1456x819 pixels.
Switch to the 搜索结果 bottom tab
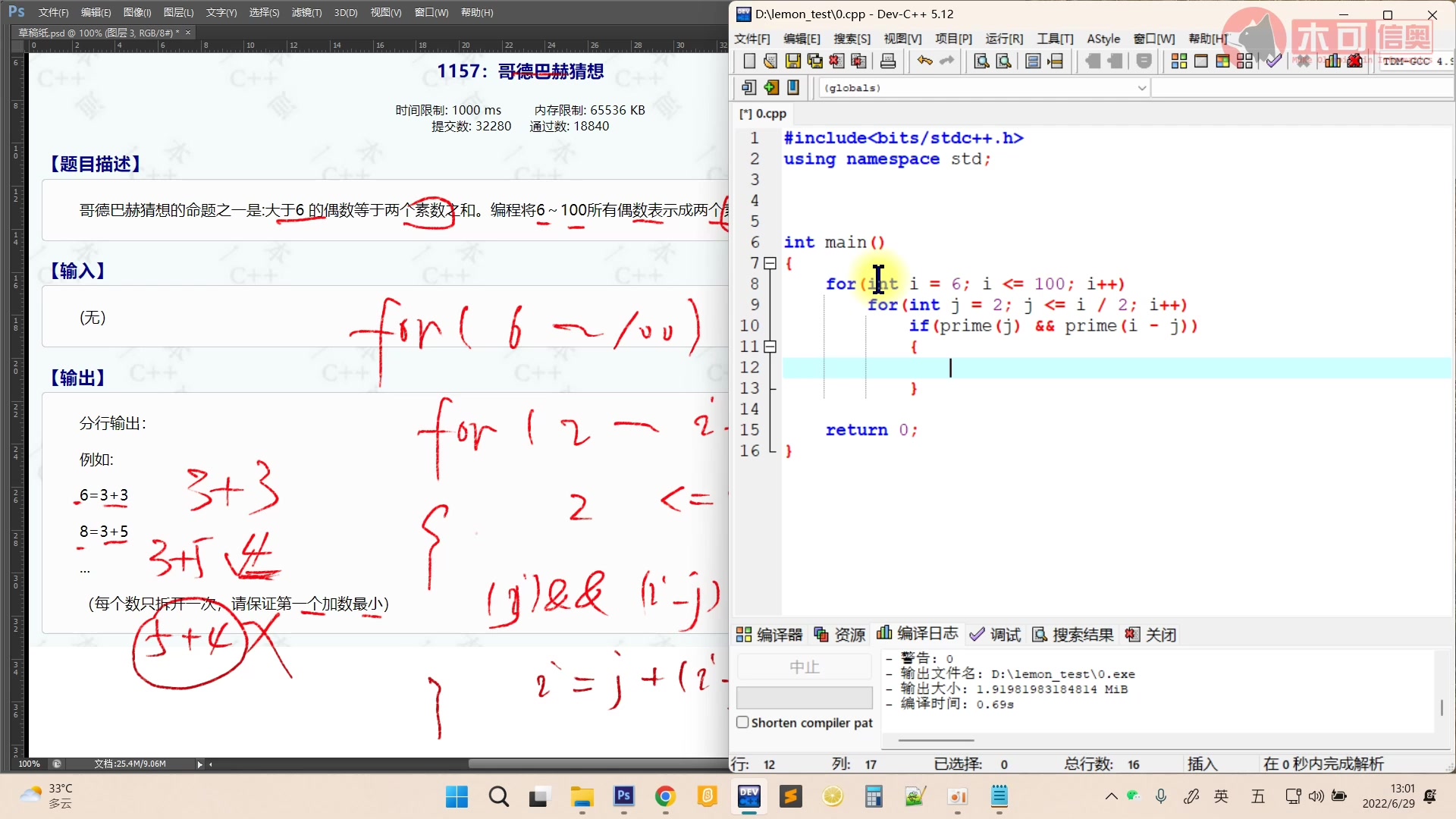1072,634
